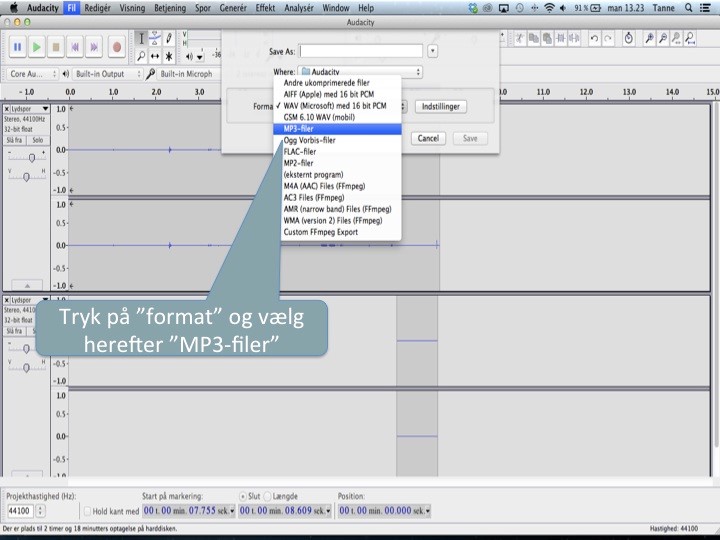Choose M4A (AAC) Files (FFmpeg)
This screenshot has height=540, width=720.
(337, 186)
